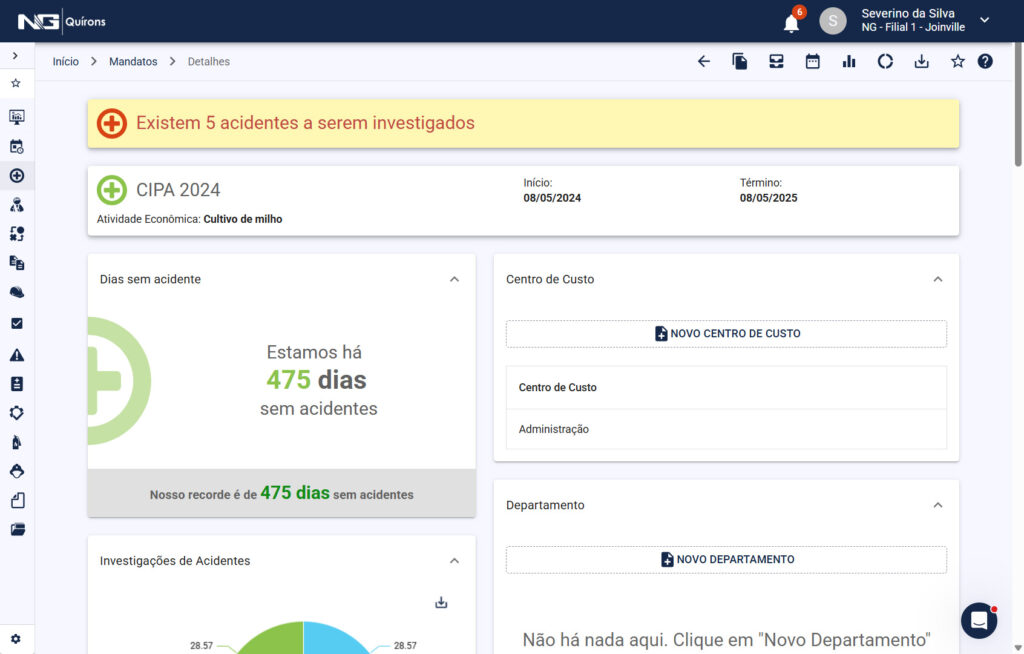1024x654 pixels.
Task: Open the Severino da Silva account dropdown
Action: click(984, 20)
